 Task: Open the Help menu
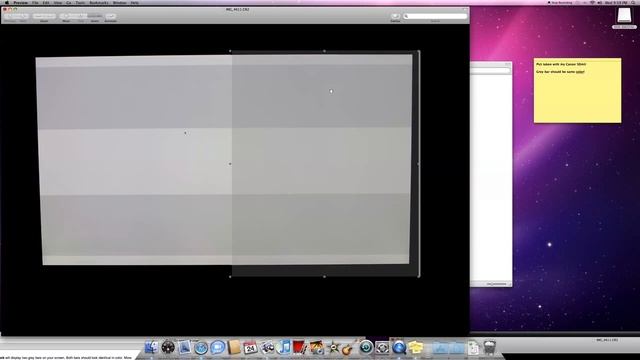click(x=134, y=2)
